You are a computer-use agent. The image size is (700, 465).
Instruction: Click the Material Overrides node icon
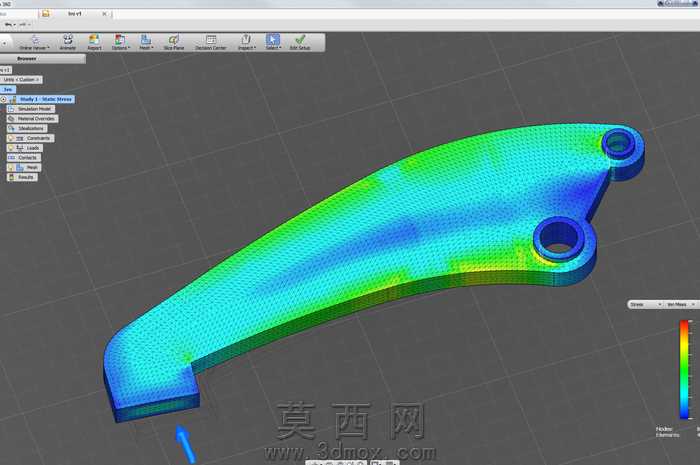[11, 119]
